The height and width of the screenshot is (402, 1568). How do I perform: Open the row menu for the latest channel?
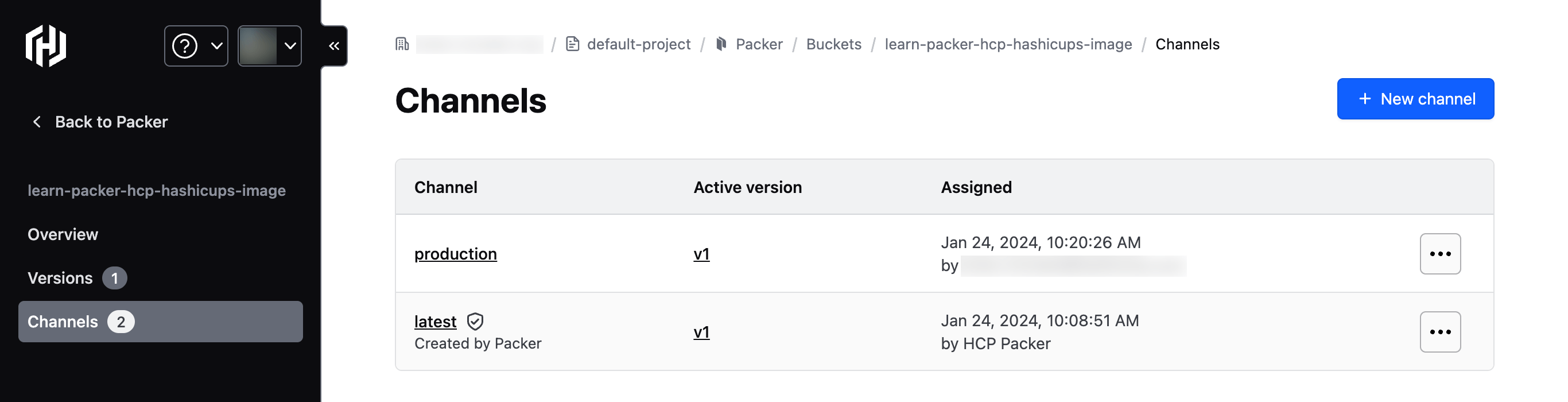tap(1440, 331)
